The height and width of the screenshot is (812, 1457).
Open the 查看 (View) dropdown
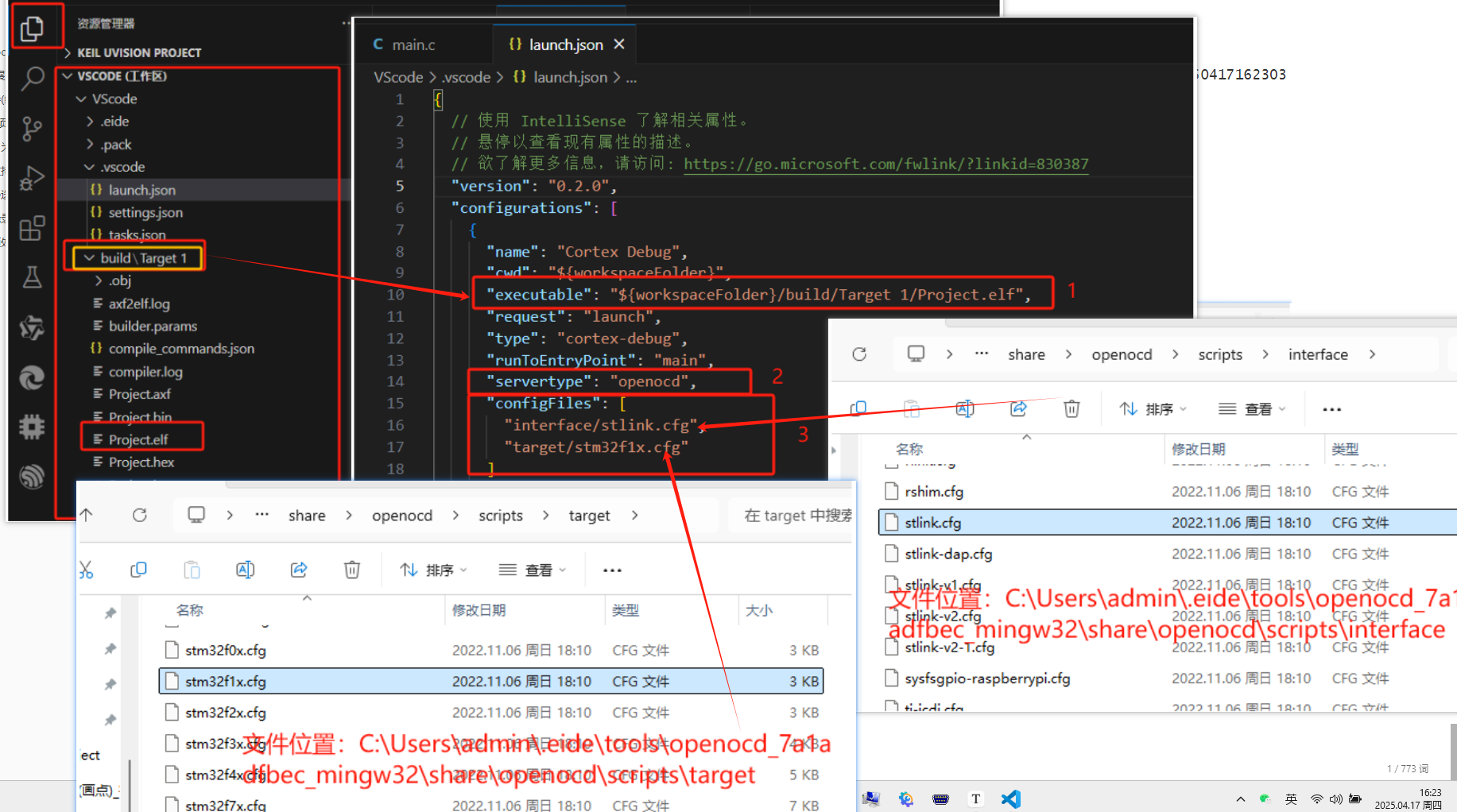[531, 570]
